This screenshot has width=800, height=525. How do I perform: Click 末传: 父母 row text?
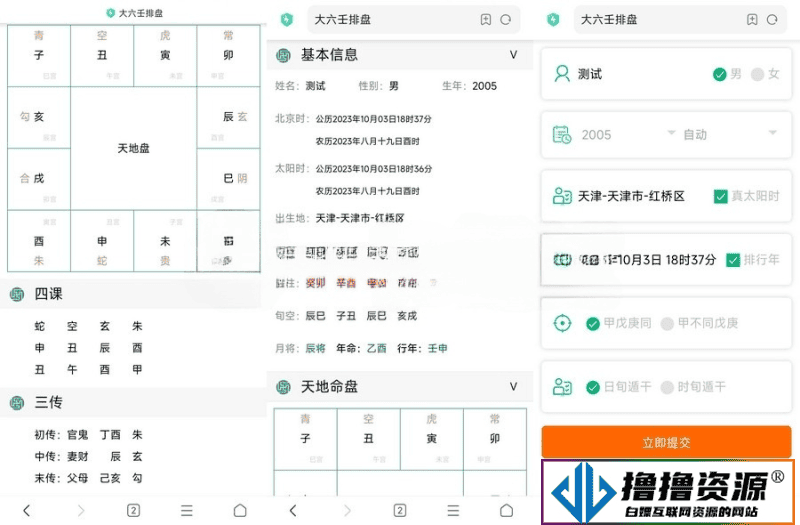(x=89, y=478)
